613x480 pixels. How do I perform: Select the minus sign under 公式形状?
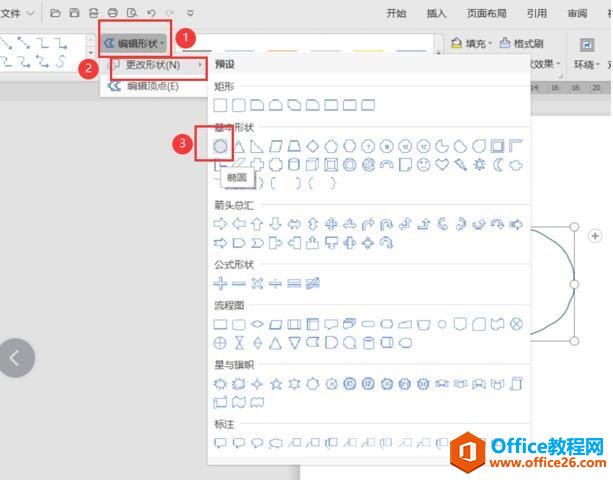click(238, 283)
